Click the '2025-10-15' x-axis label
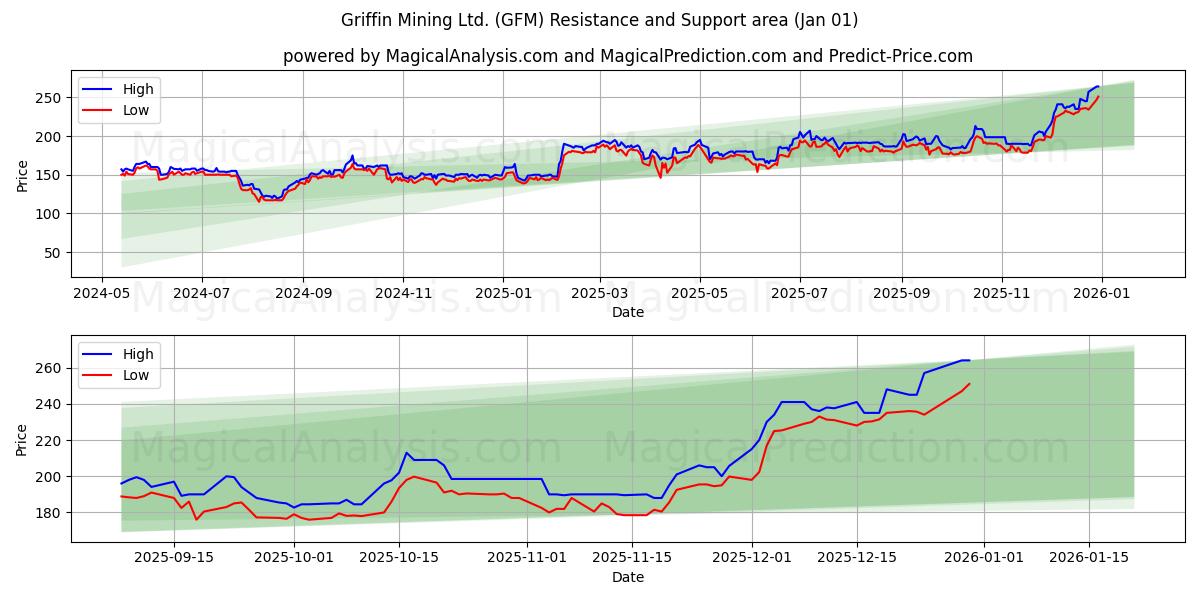Viewport: 1200px width, 600px height. tap(398, 560)
